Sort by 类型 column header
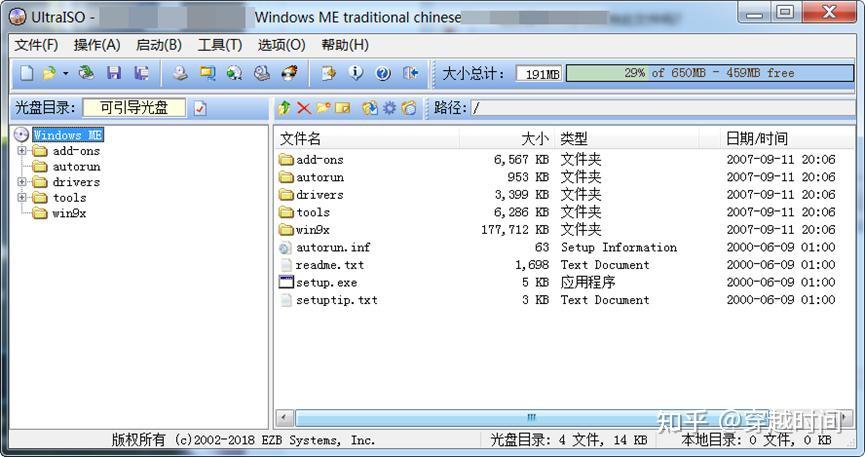Viewport: 865px width, 457px height. (627, 139)
